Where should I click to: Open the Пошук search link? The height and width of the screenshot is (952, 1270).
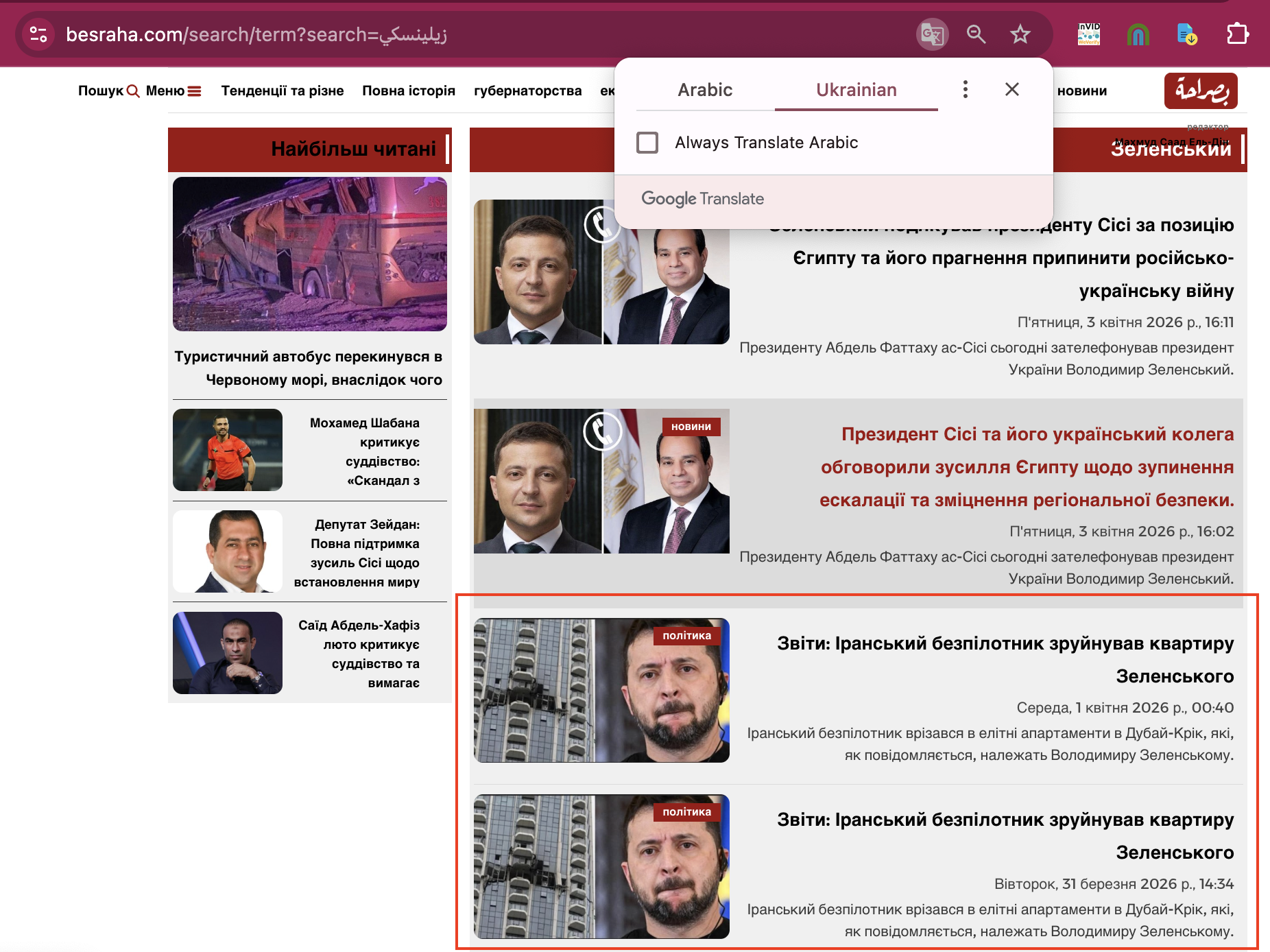[x=108, y=91]
